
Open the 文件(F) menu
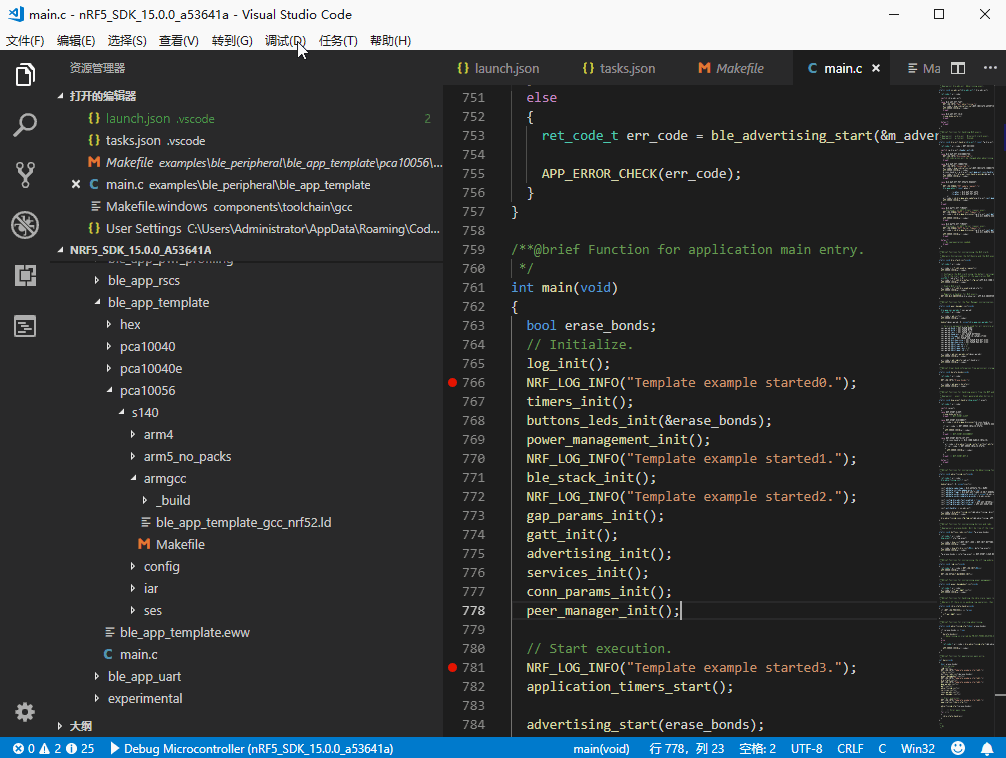click(24, 40)
